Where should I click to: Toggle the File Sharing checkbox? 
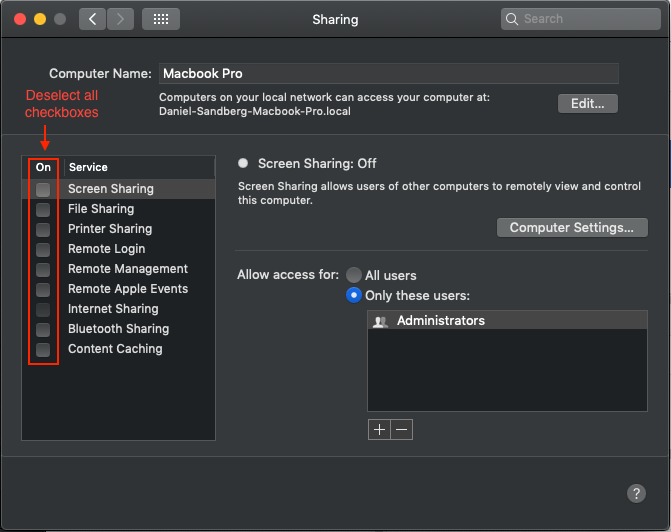tap(43, 209)
